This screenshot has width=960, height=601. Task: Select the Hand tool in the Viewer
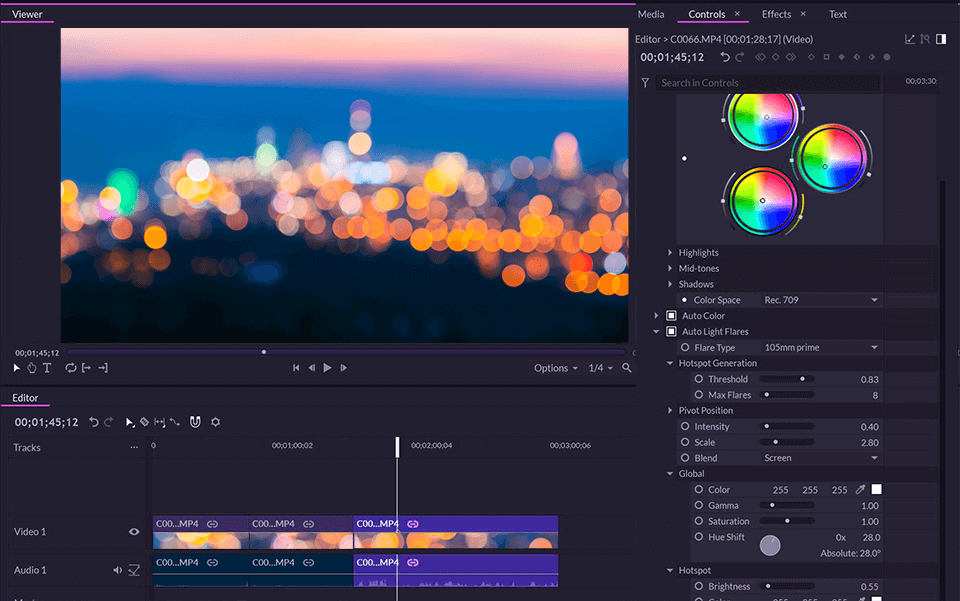pos(32,368)
